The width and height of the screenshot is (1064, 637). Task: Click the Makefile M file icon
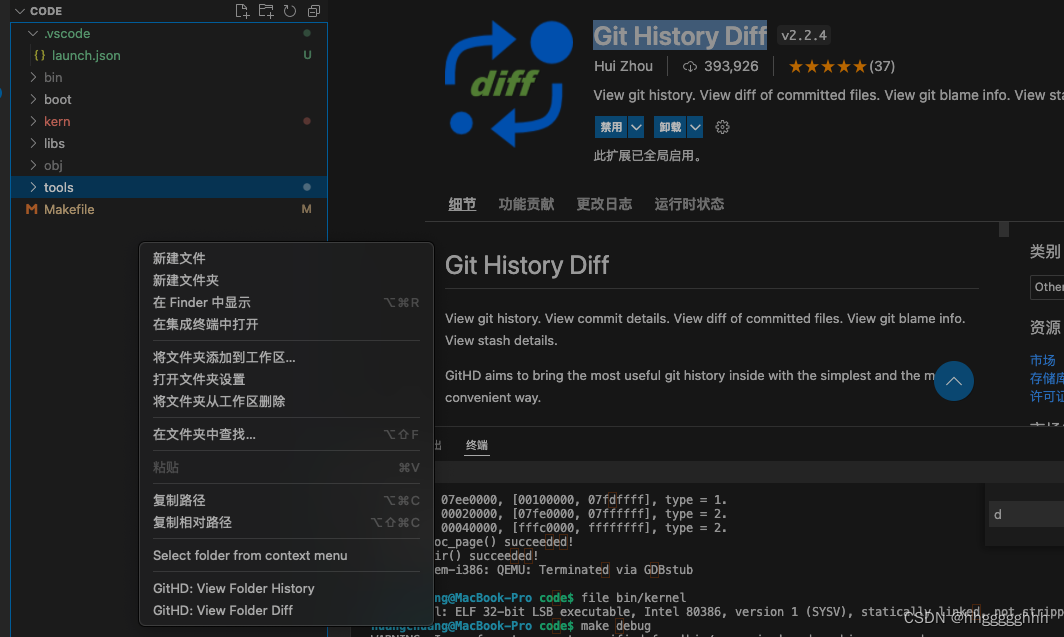click(x=31, y=210)
